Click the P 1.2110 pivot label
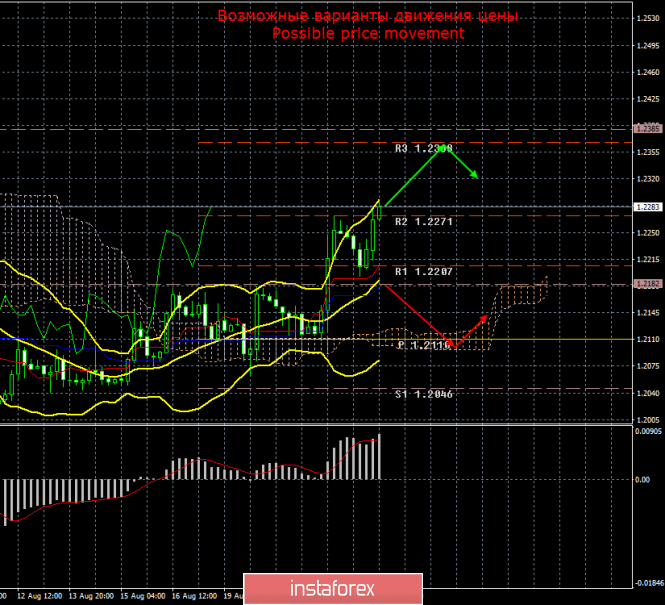This screenshot has height=605, width=665. pyautogui.click(x=424, y=346)
